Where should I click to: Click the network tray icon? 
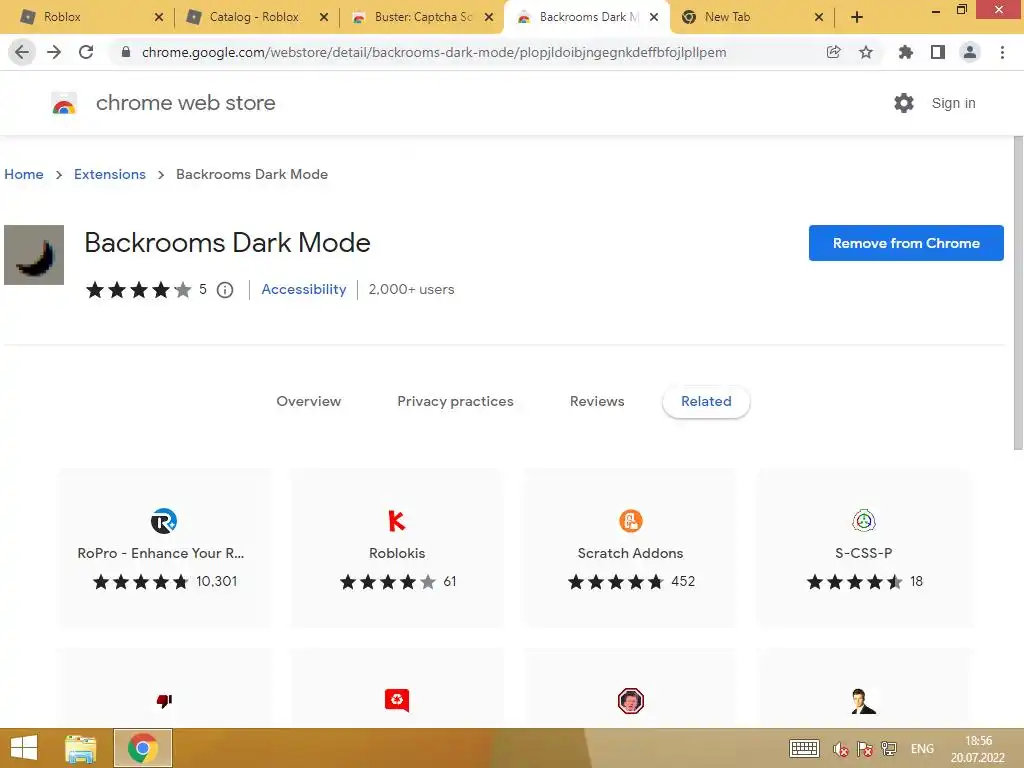click(889, 749)
